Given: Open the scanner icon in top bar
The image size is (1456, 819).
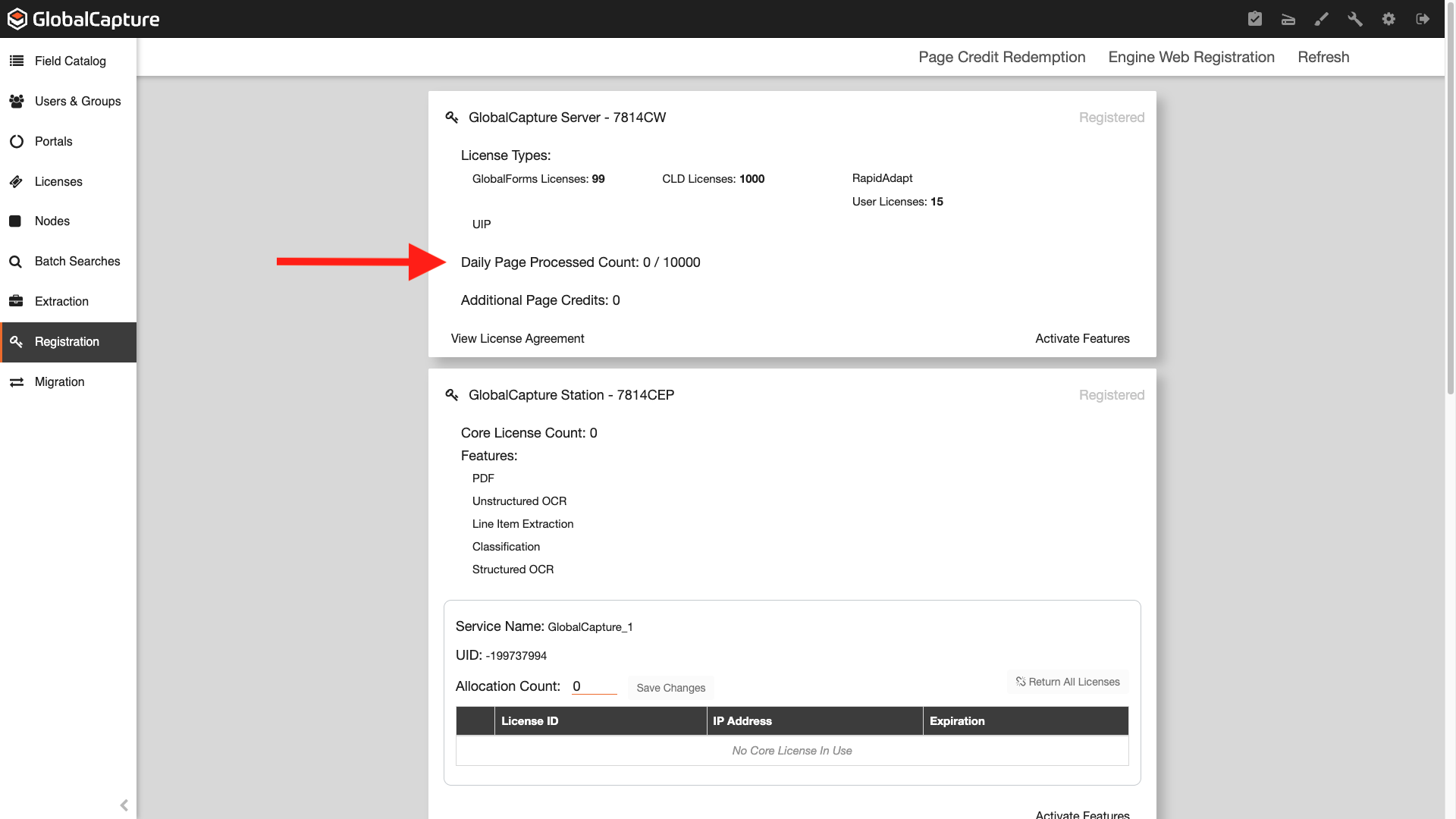Looking at the screenshot, I should coord(1288,19).
